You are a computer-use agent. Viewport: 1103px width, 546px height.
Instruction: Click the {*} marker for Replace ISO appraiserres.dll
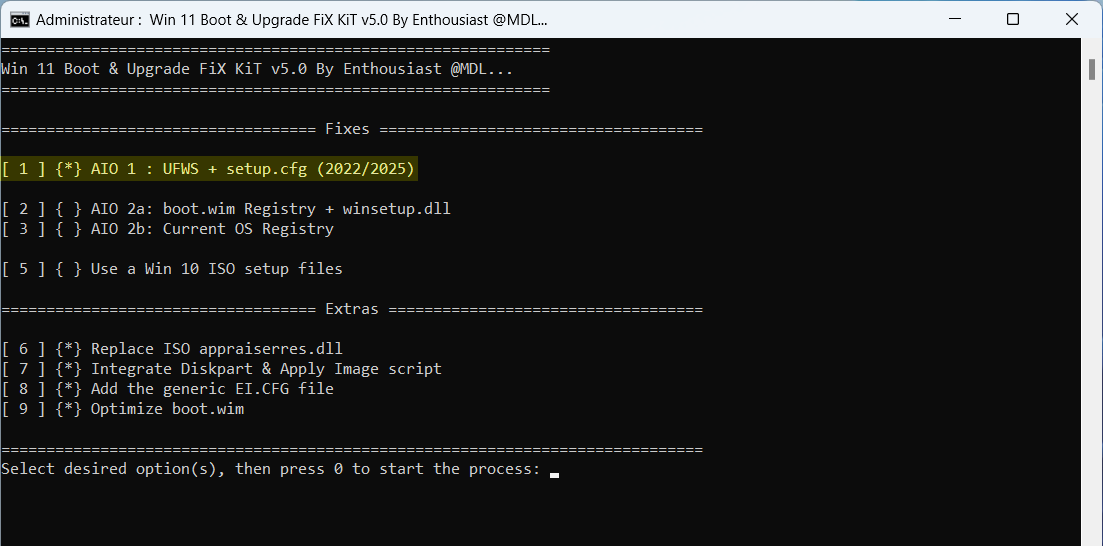click(x=69, y=349)
